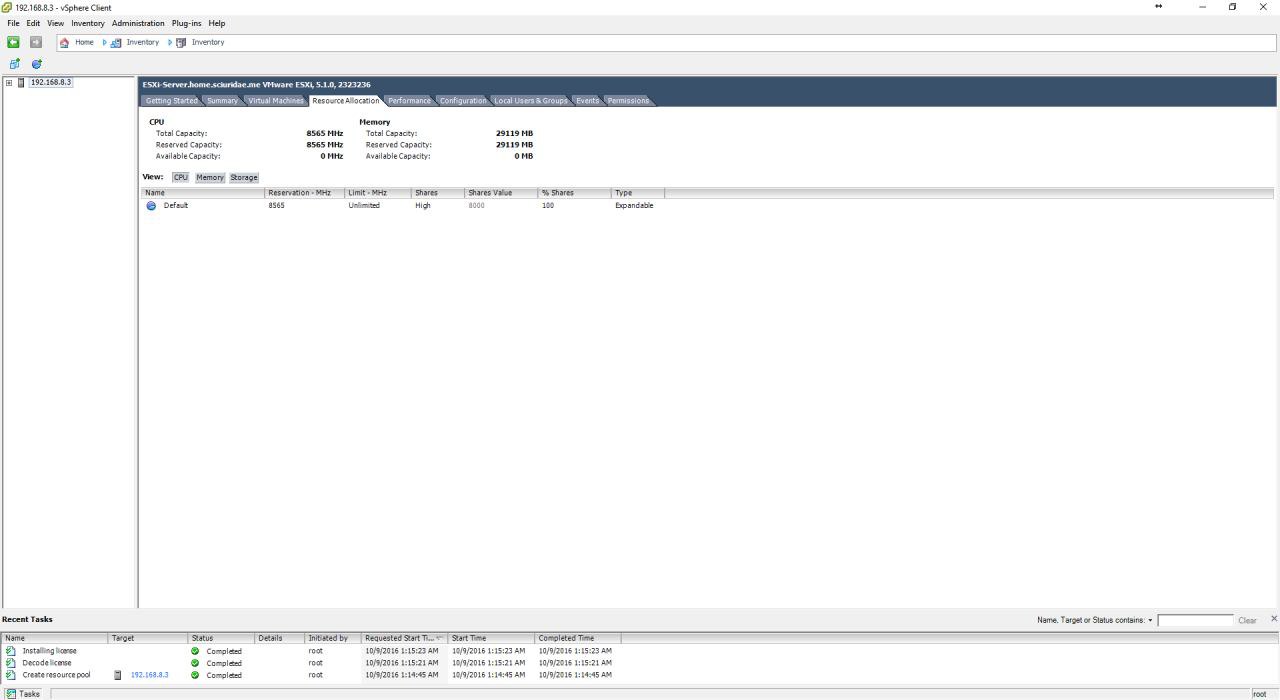Click the Tasks button in status bar

click(24, 693)
